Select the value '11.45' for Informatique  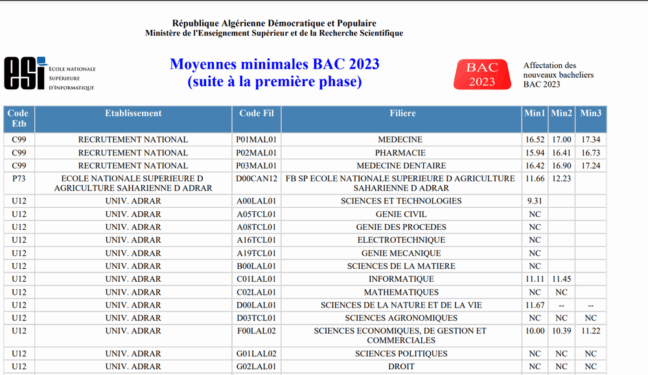click(561, 279)
